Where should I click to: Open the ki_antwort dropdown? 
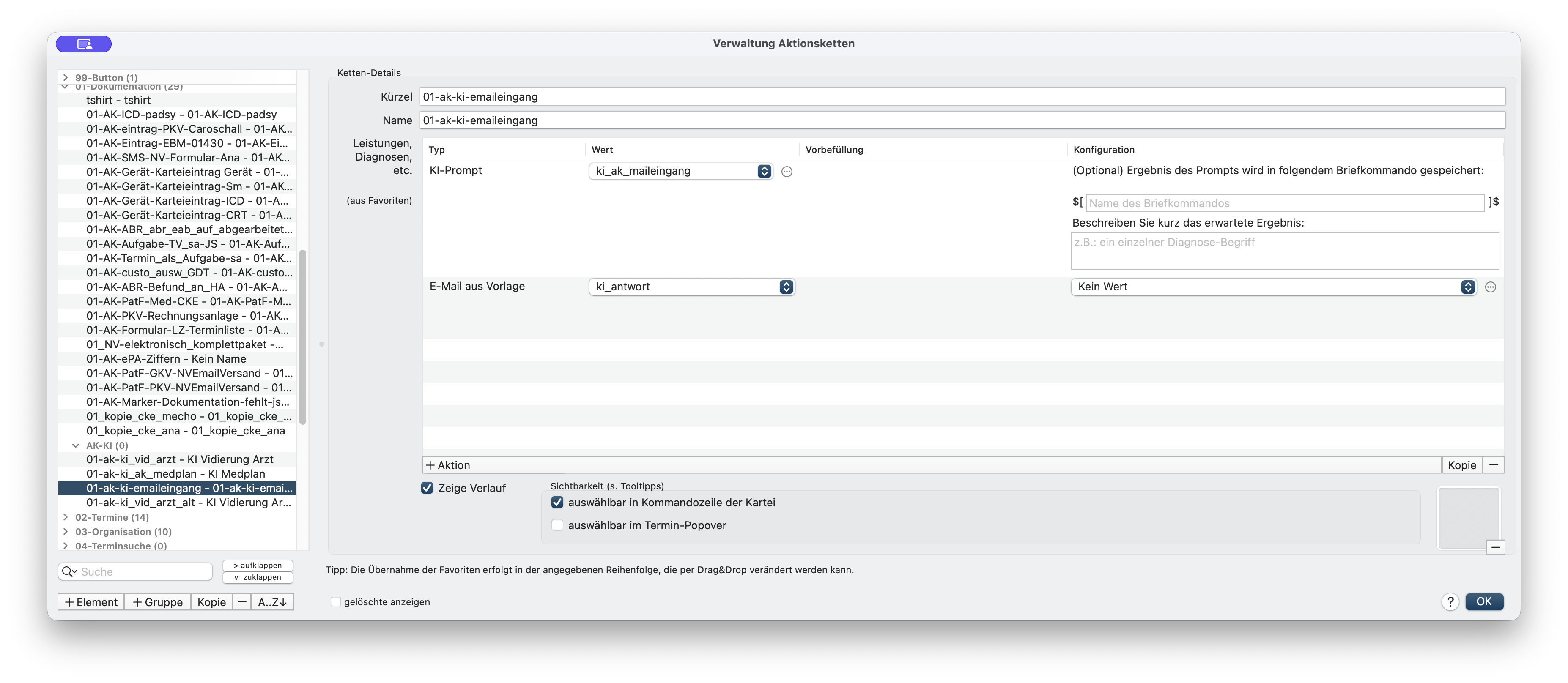pos(691,287)
